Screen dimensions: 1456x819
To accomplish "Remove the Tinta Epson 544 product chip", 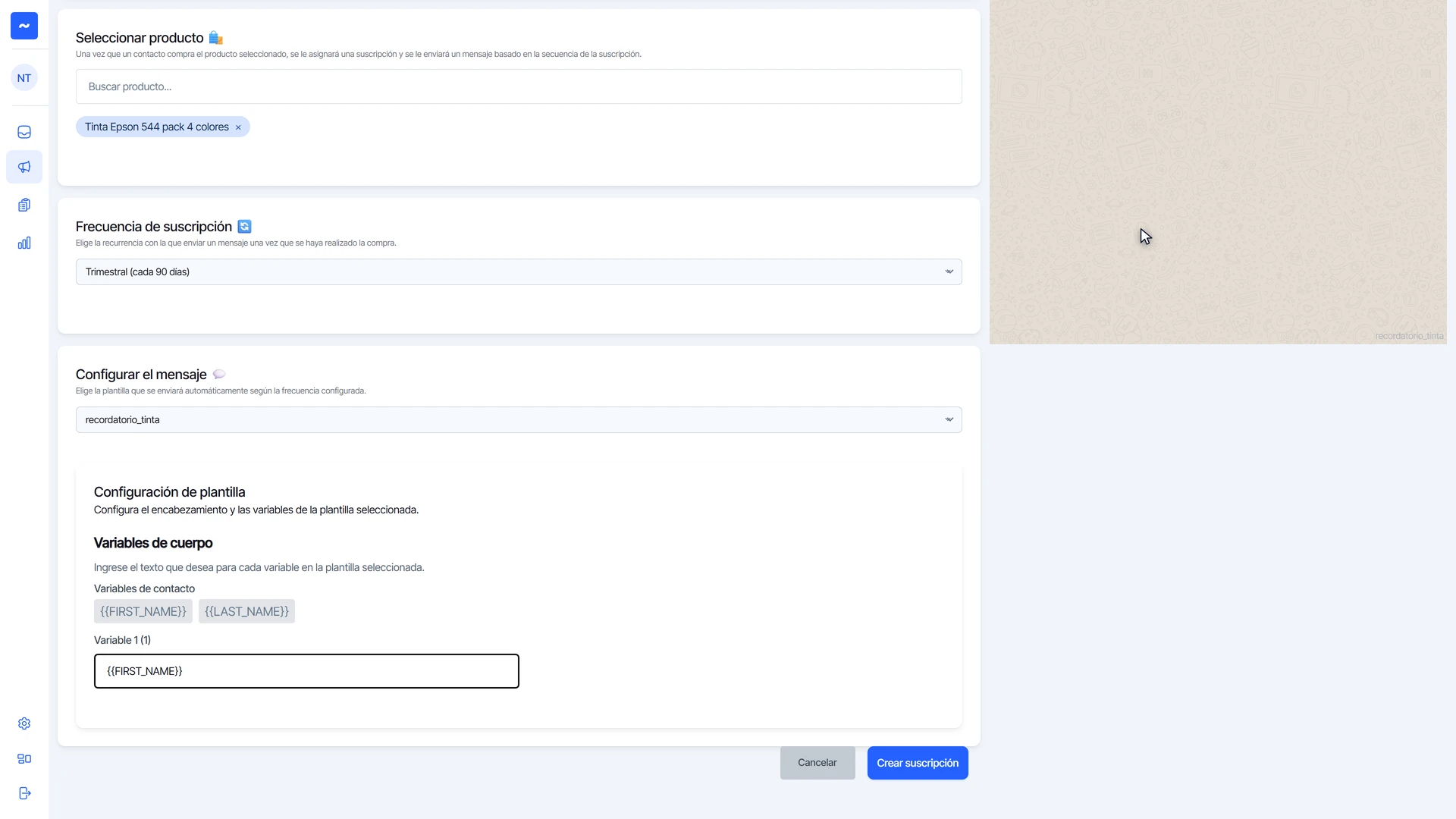I will [238, 127].
